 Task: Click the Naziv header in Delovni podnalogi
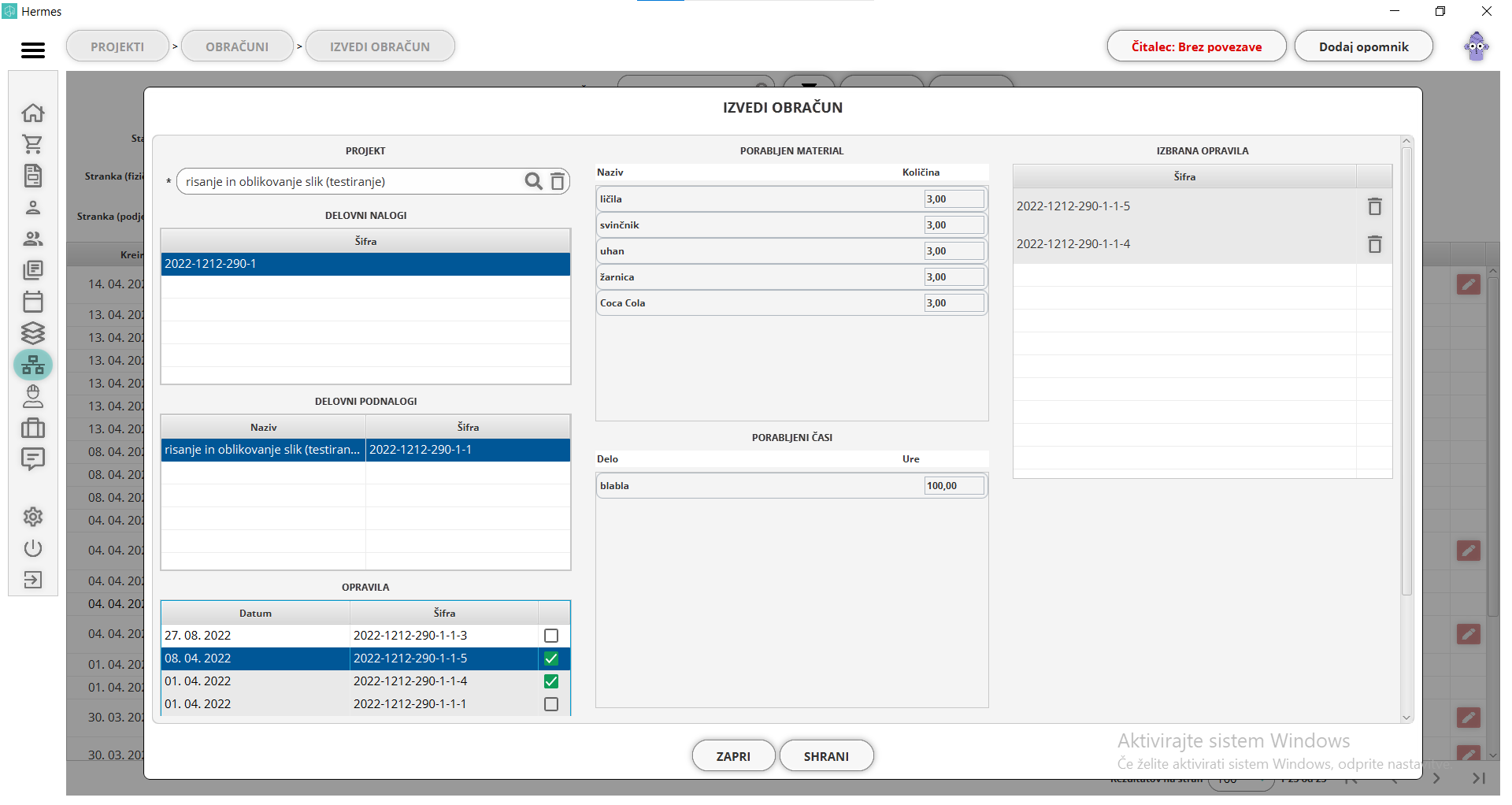(263, 427)
